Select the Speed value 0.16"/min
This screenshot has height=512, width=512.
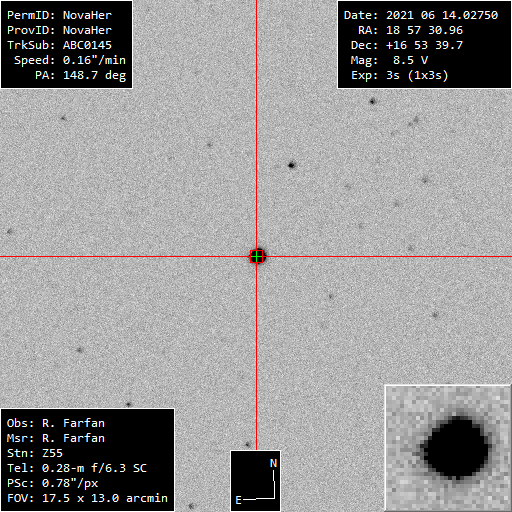click(94, 60)
